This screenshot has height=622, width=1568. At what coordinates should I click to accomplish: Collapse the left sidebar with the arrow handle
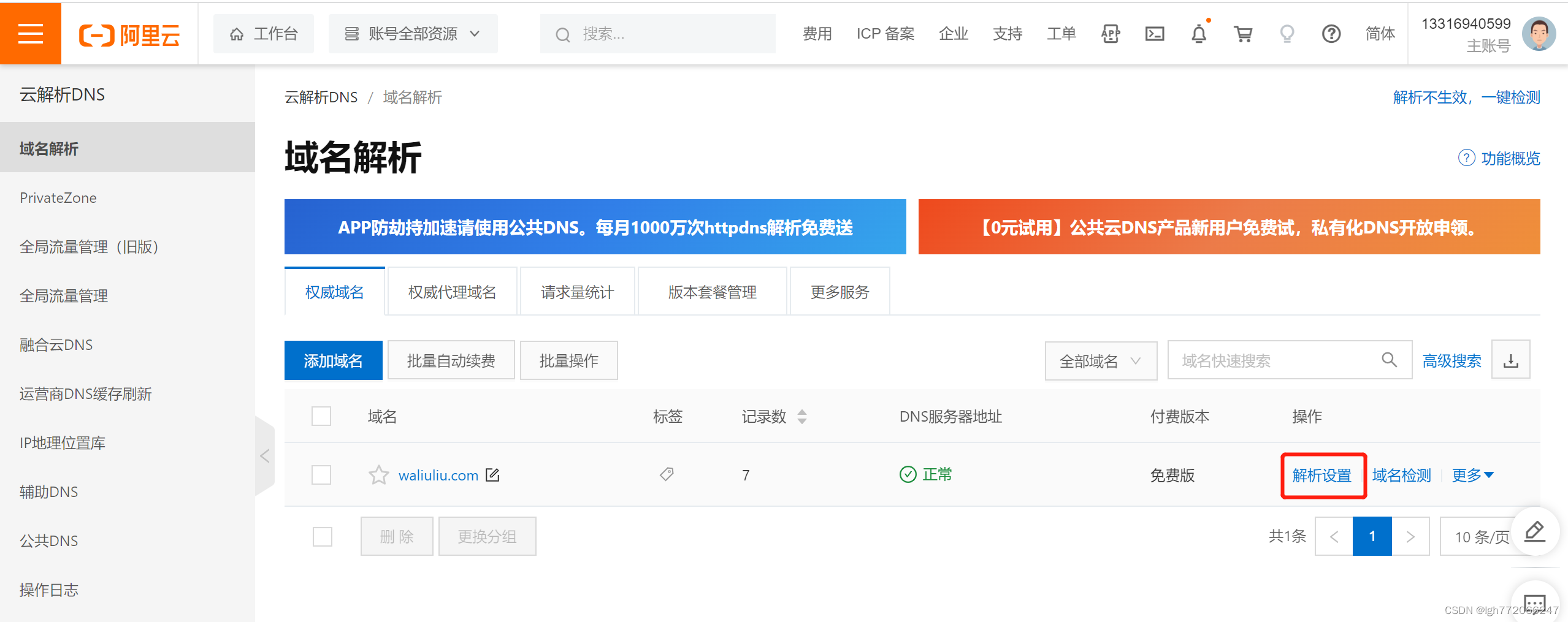click(x=265, y=456)
